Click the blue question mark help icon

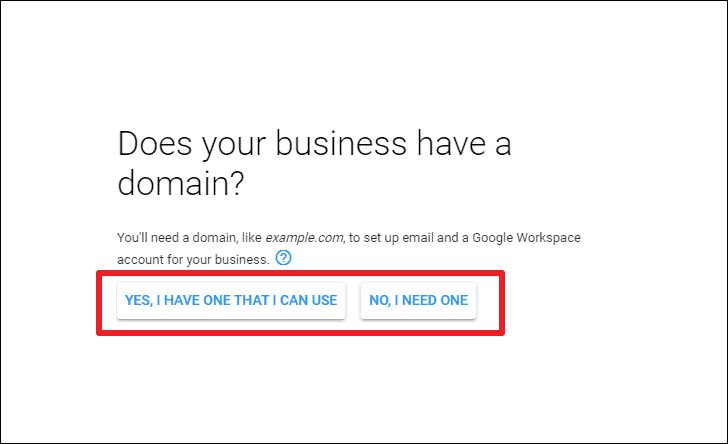click(x=283, y=257)
